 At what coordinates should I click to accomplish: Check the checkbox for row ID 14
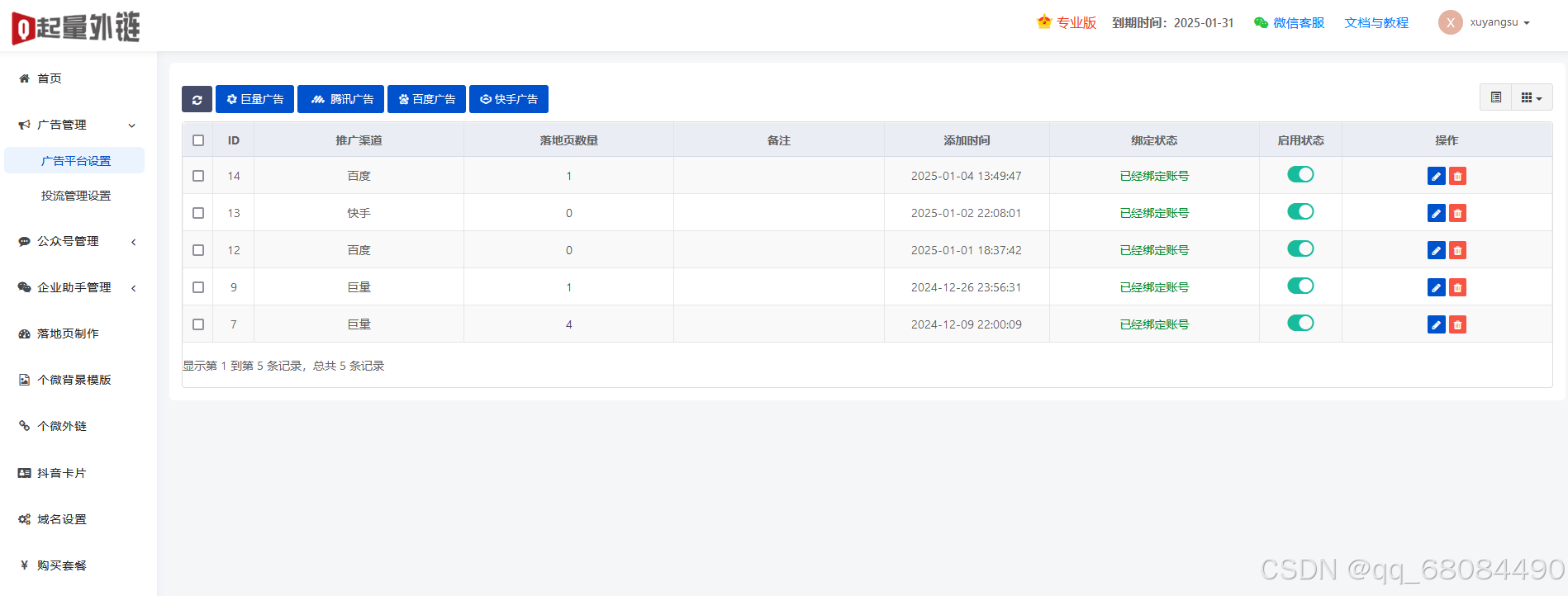tap(198, 176)
